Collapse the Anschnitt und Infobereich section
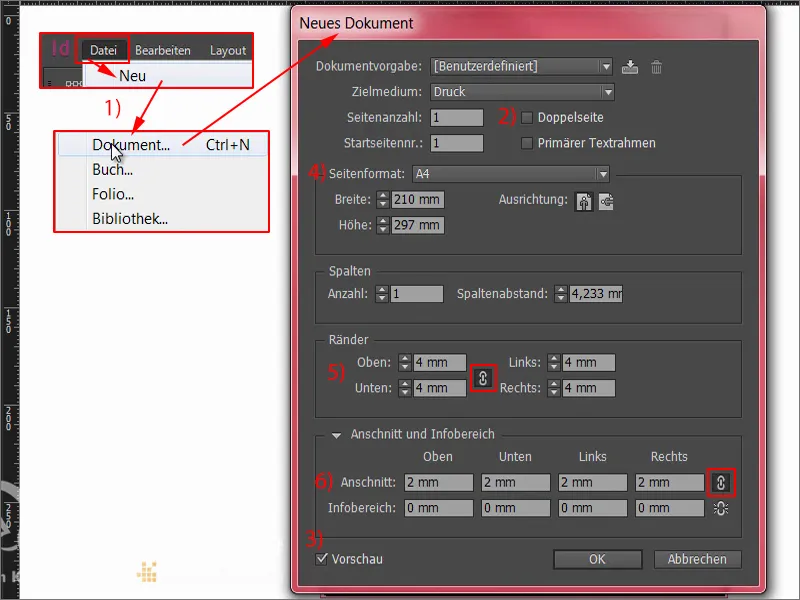800x600 pixels. (x=336, y=435)
